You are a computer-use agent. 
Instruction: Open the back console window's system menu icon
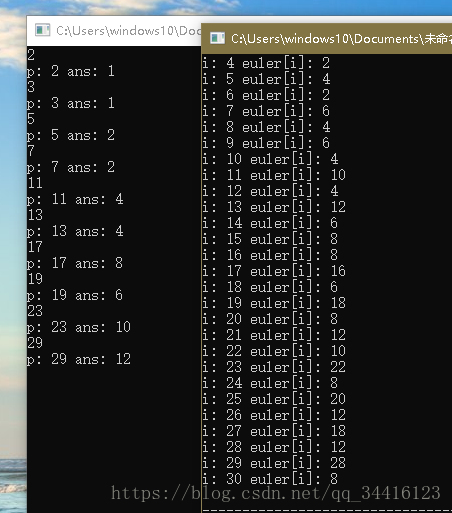coord(42,30)
